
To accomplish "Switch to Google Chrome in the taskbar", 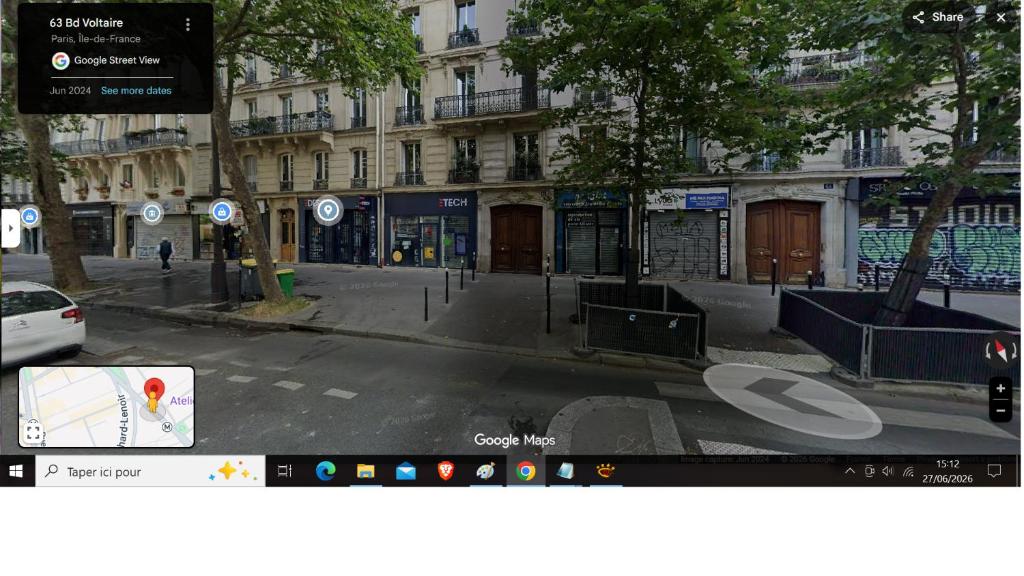I will [526, 471].
